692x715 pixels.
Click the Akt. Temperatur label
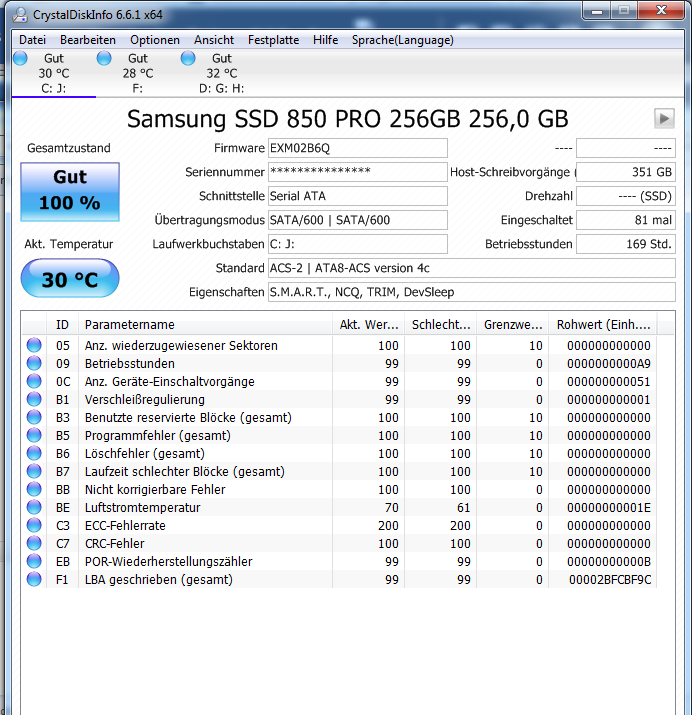69,244
